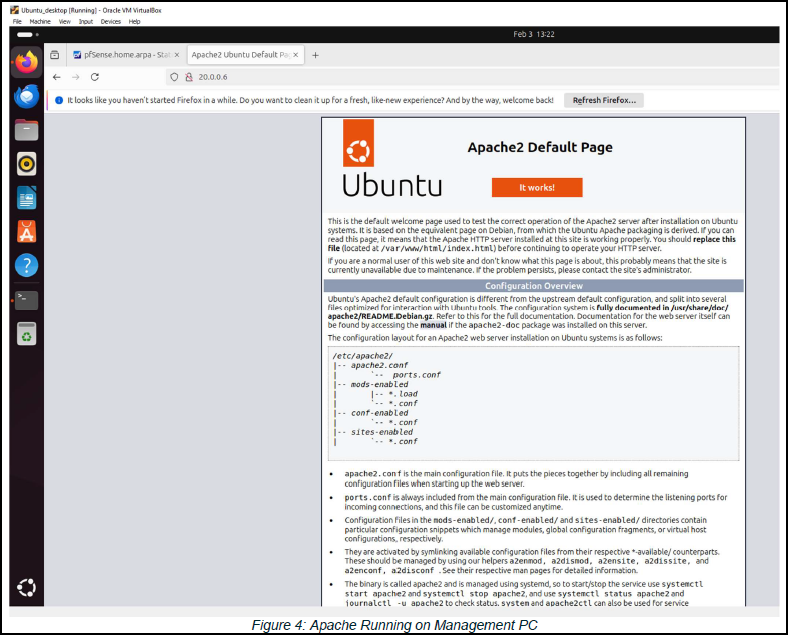Open Firefox View recent browsing icon
Image resolution: width=788 pixels, height=635 pixels.
[55, 55]
